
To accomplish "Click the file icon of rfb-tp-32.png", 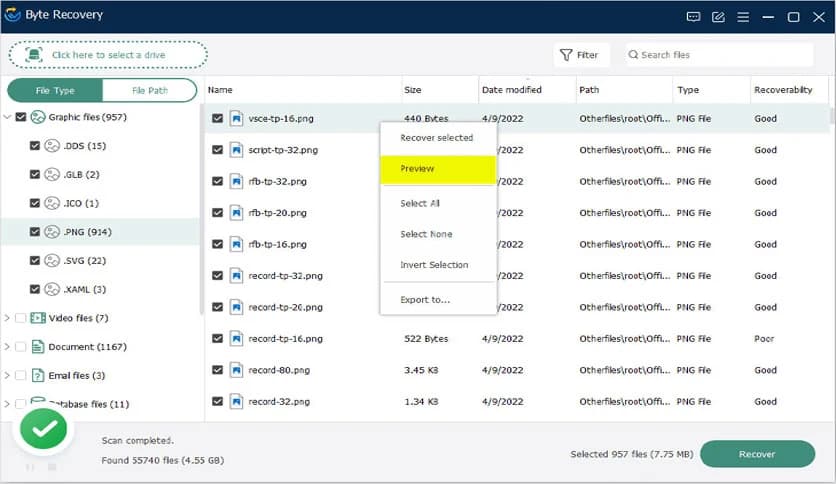I will (x=236, y=181).
